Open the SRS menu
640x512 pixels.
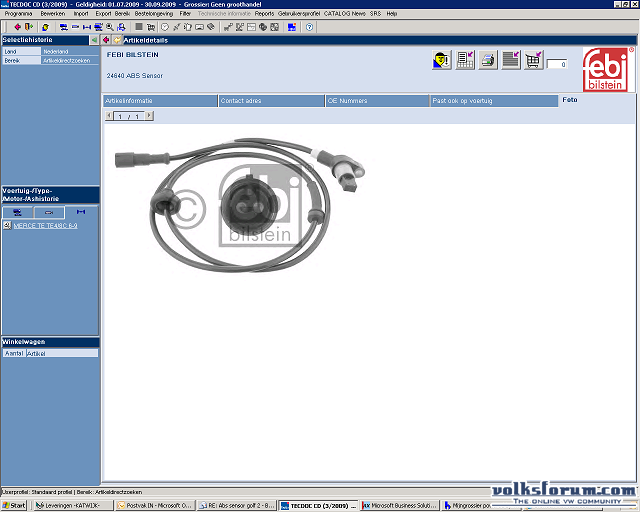pos(376,13)
